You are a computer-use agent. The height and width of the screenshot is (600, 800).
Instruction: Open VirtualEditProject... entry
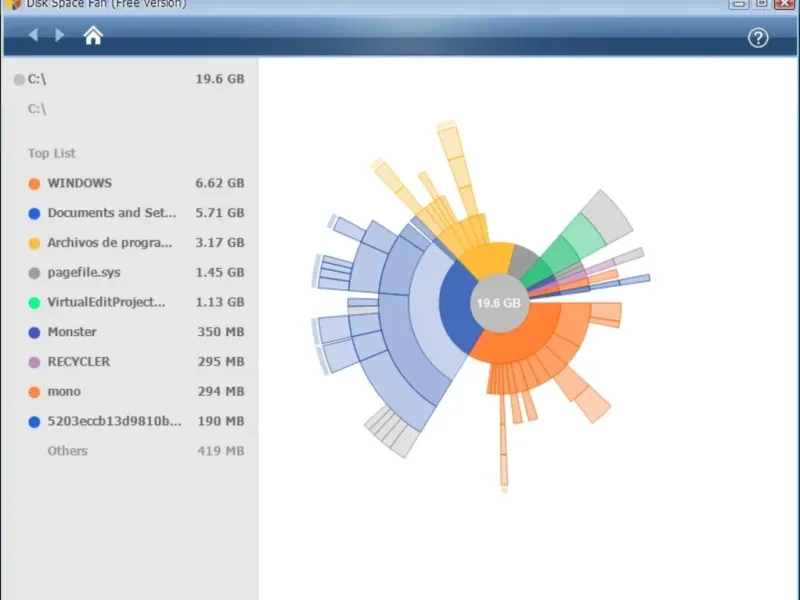click(106, 302)
